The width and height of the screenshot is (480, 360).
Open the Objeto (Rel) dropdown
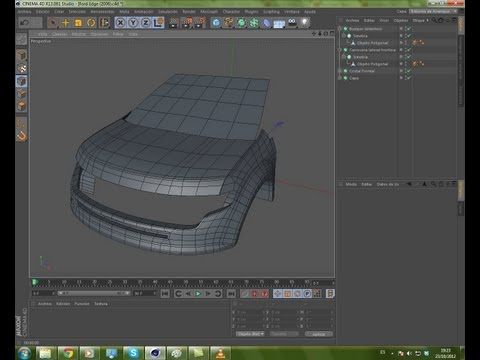point(250,334)
